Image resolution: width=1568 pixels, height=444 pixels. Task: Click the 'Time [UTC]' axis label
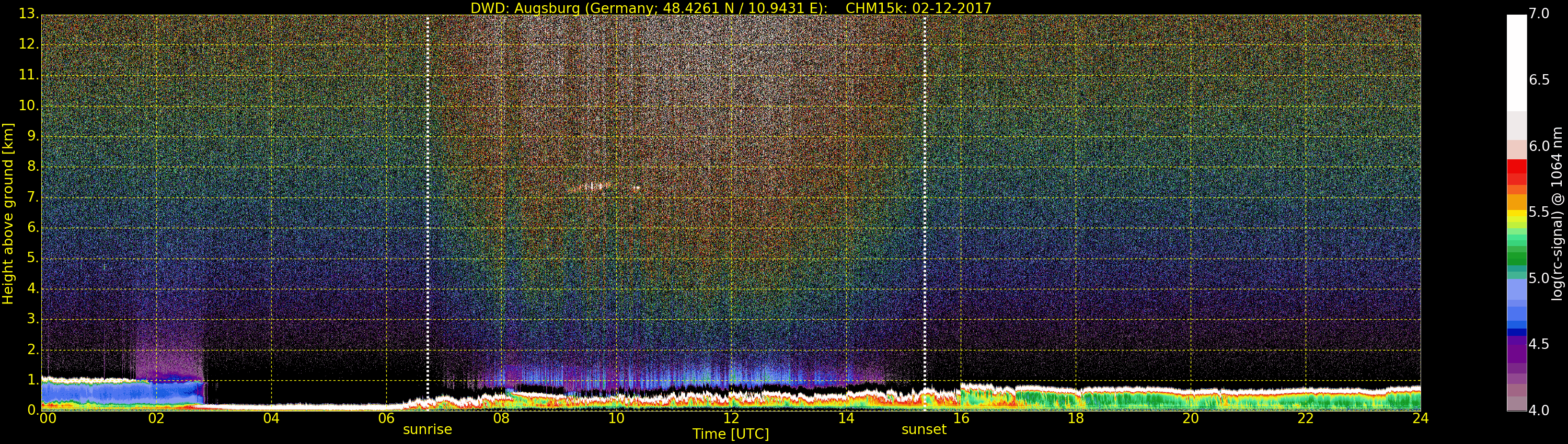[731, 434]
